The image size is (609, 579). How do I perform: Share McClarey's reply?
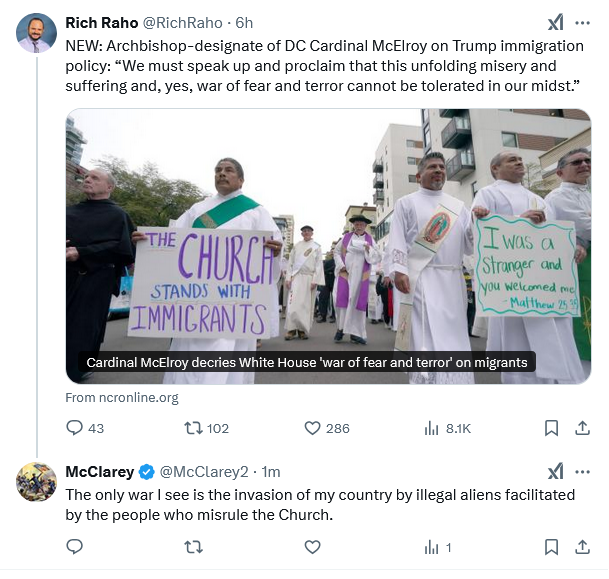click(x=582, y=547)
